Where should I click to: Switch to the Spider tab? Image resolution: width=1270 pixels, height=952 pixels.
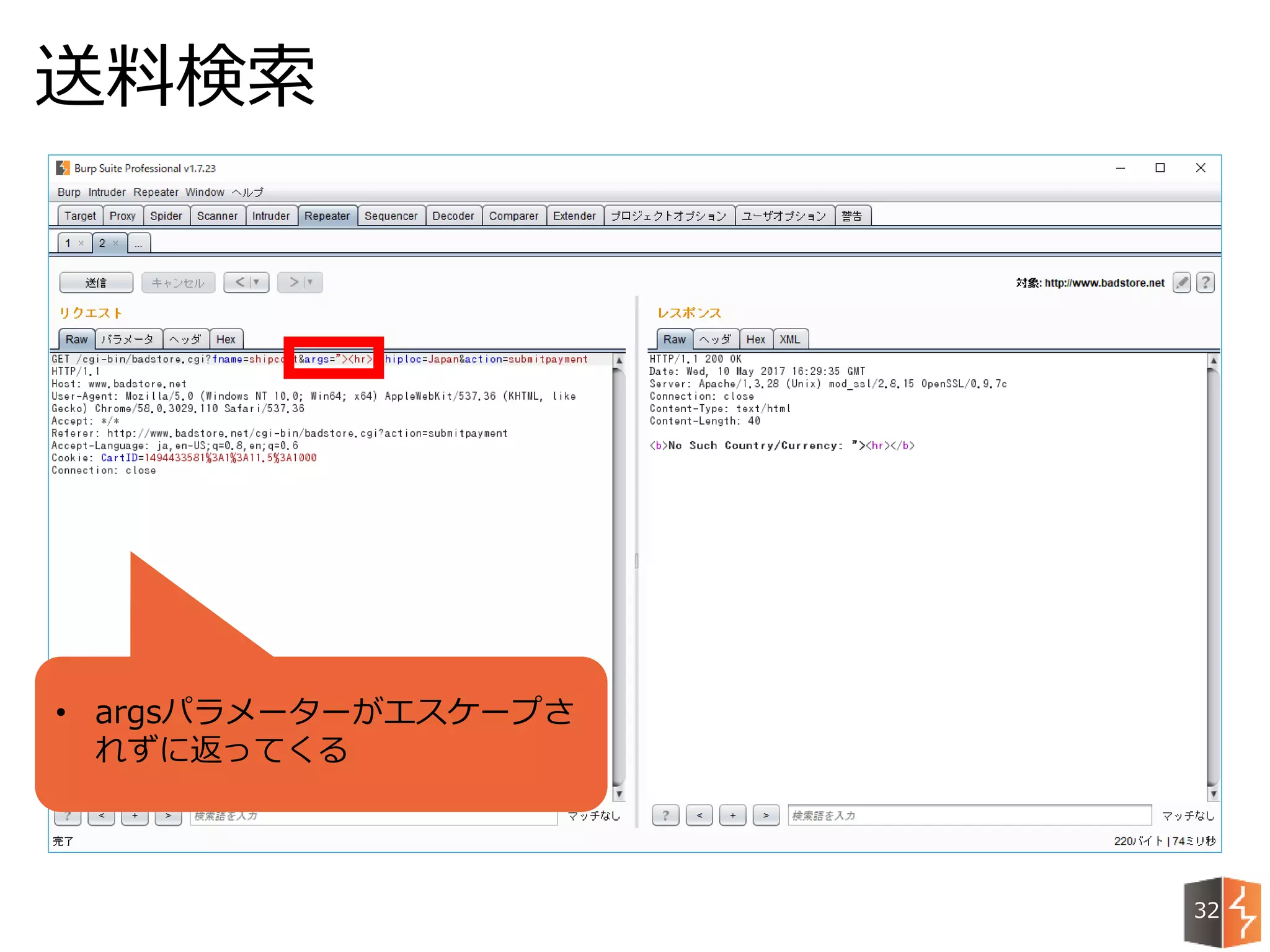[x=166, y=216]
